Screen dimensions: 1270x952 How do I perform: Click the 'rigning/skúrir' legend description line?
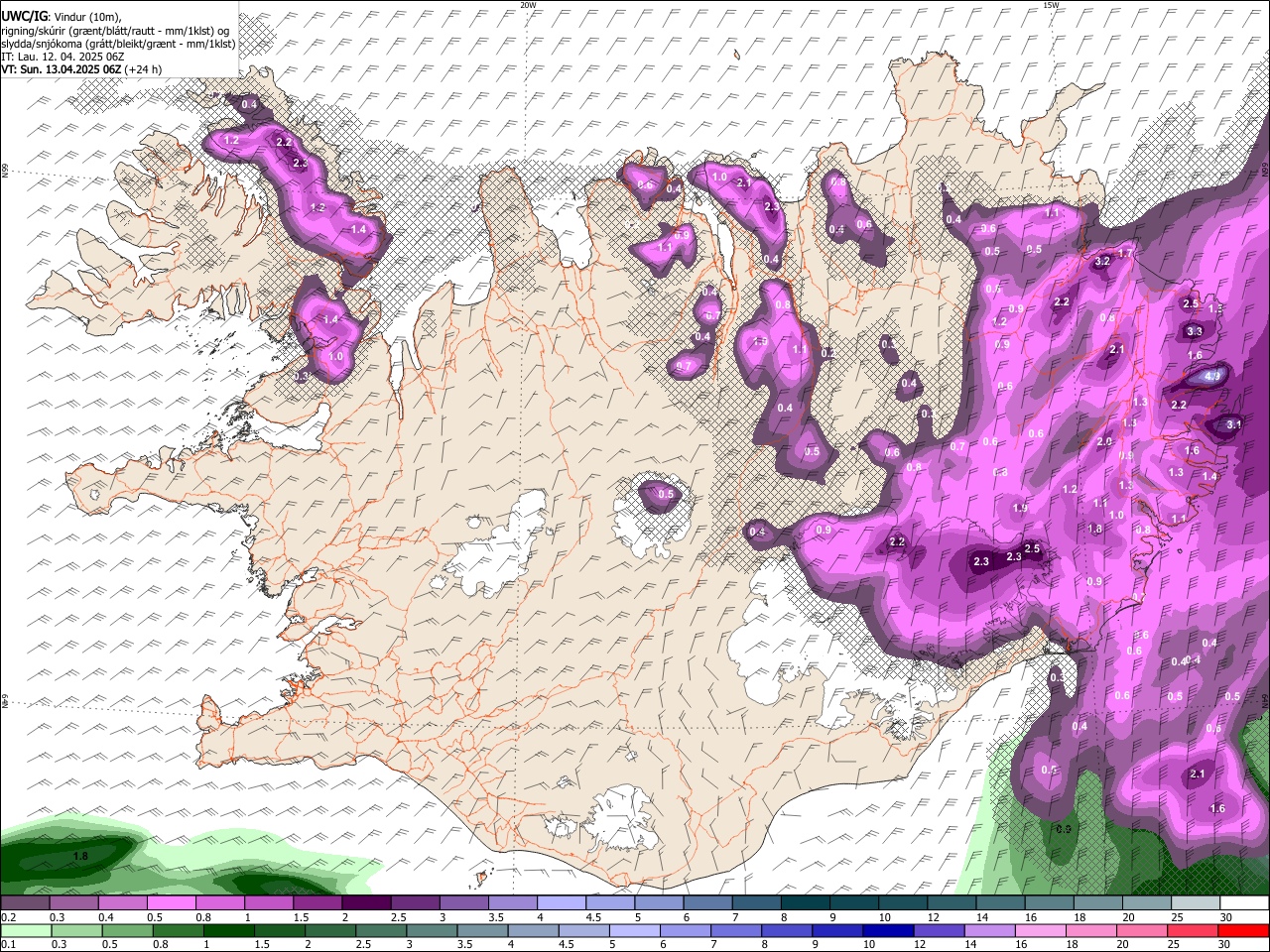click(x=116, y=31)
